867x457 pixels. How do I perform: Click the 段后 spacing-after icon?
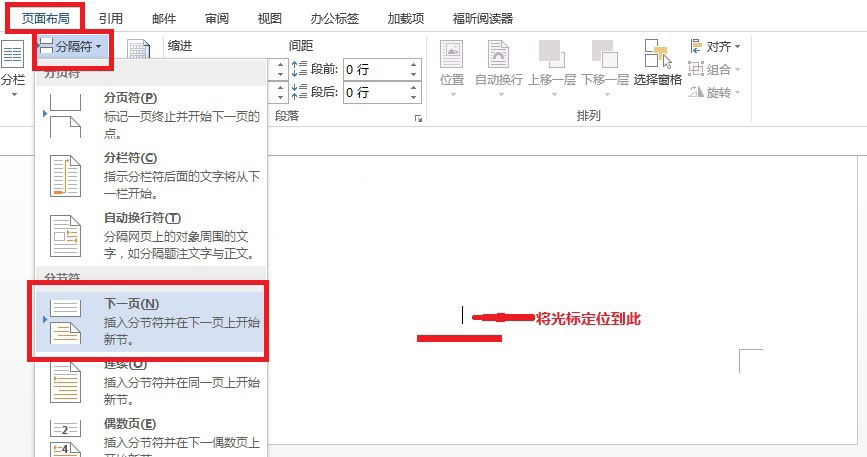click(x=299, y=92)
